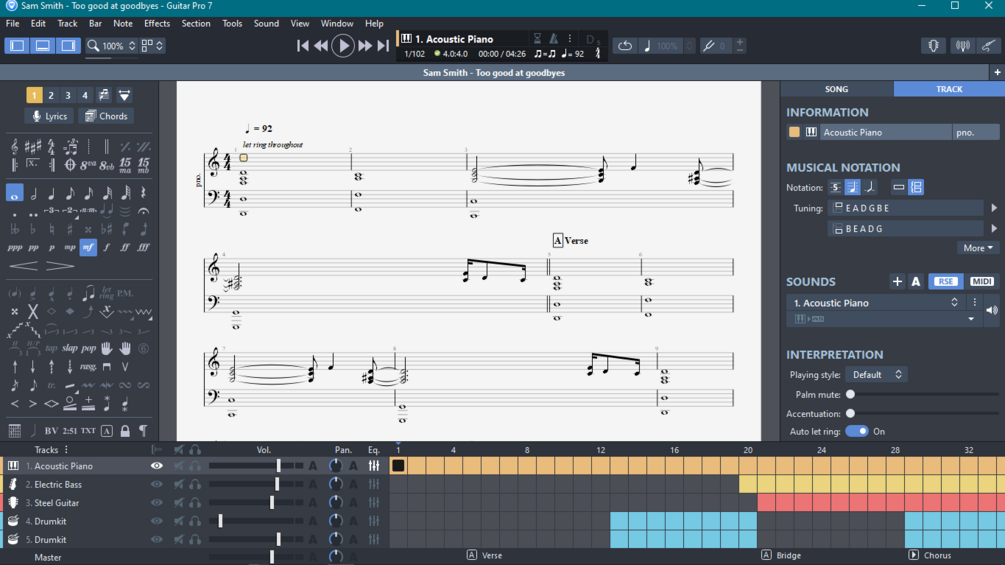Viewport: 1005px width, 565px height.
Task: Jump to the first bar
Action: click(303, 46)
